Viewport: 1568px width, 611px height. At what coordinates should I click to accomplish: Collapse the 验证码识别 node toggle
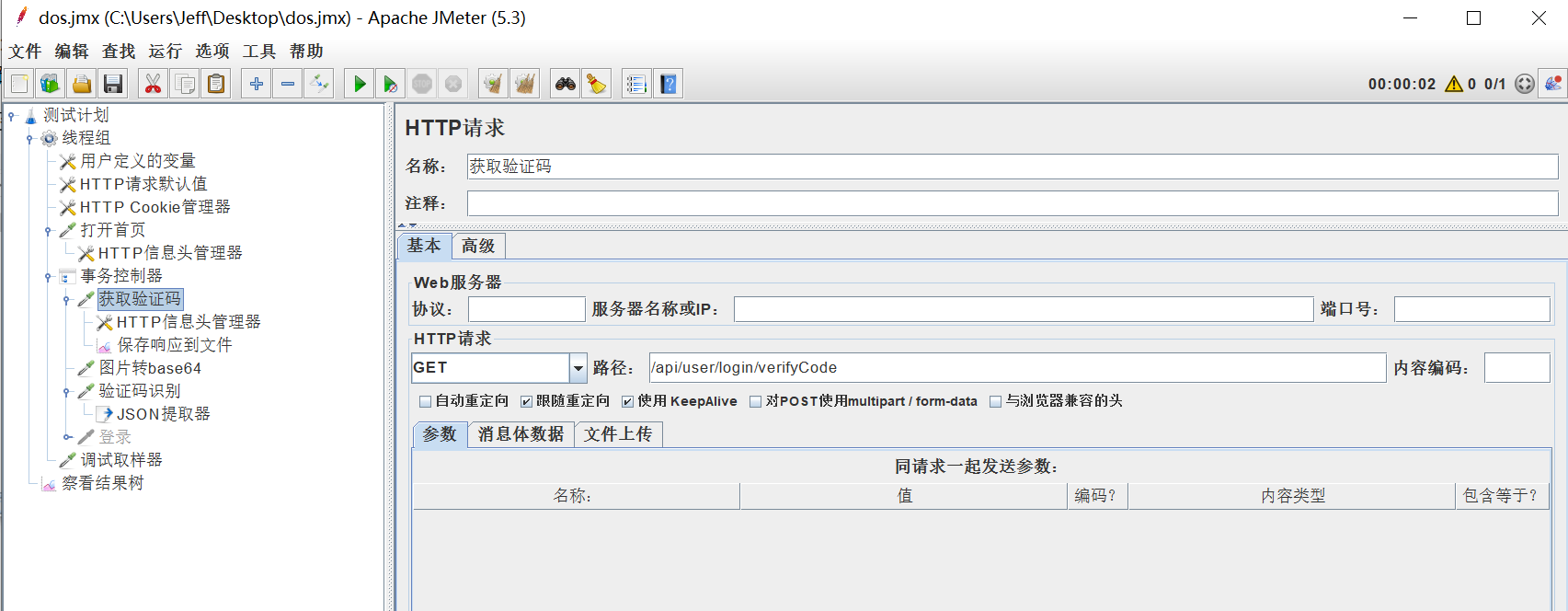tap(66, 391)
